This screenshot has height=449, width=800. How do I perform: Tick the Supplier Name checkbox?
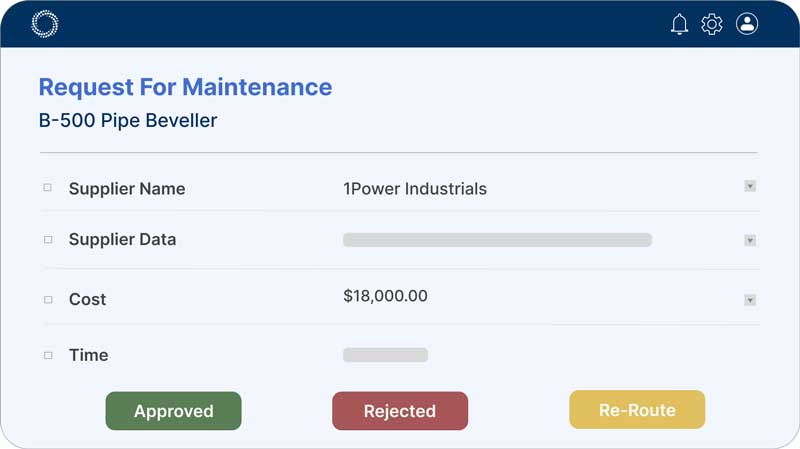pos(47,188)
